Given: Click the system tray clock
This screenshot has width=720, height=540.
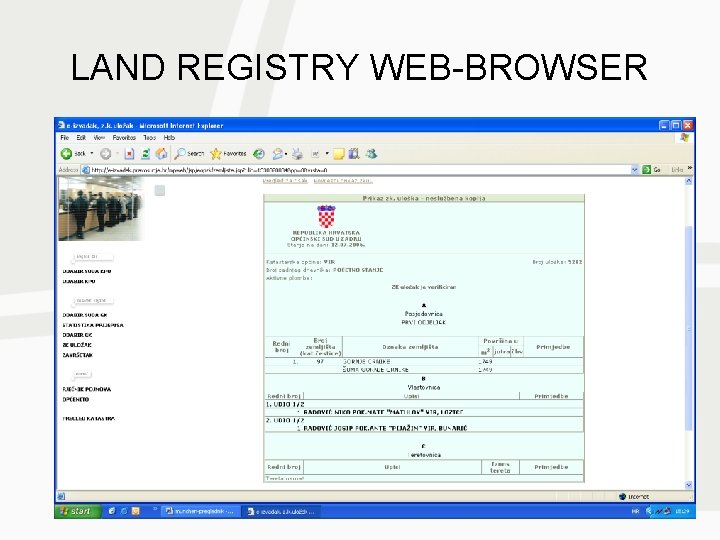Looking at the screenshot, I should pyautogui.click(x=682, y=511).
